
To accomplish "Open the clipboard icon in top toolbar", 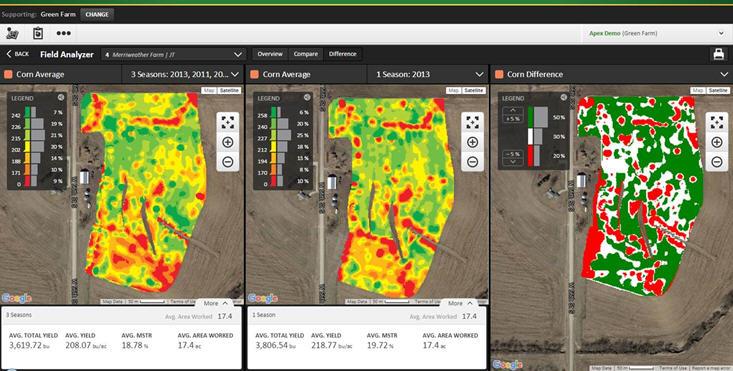I will point(38,34).
